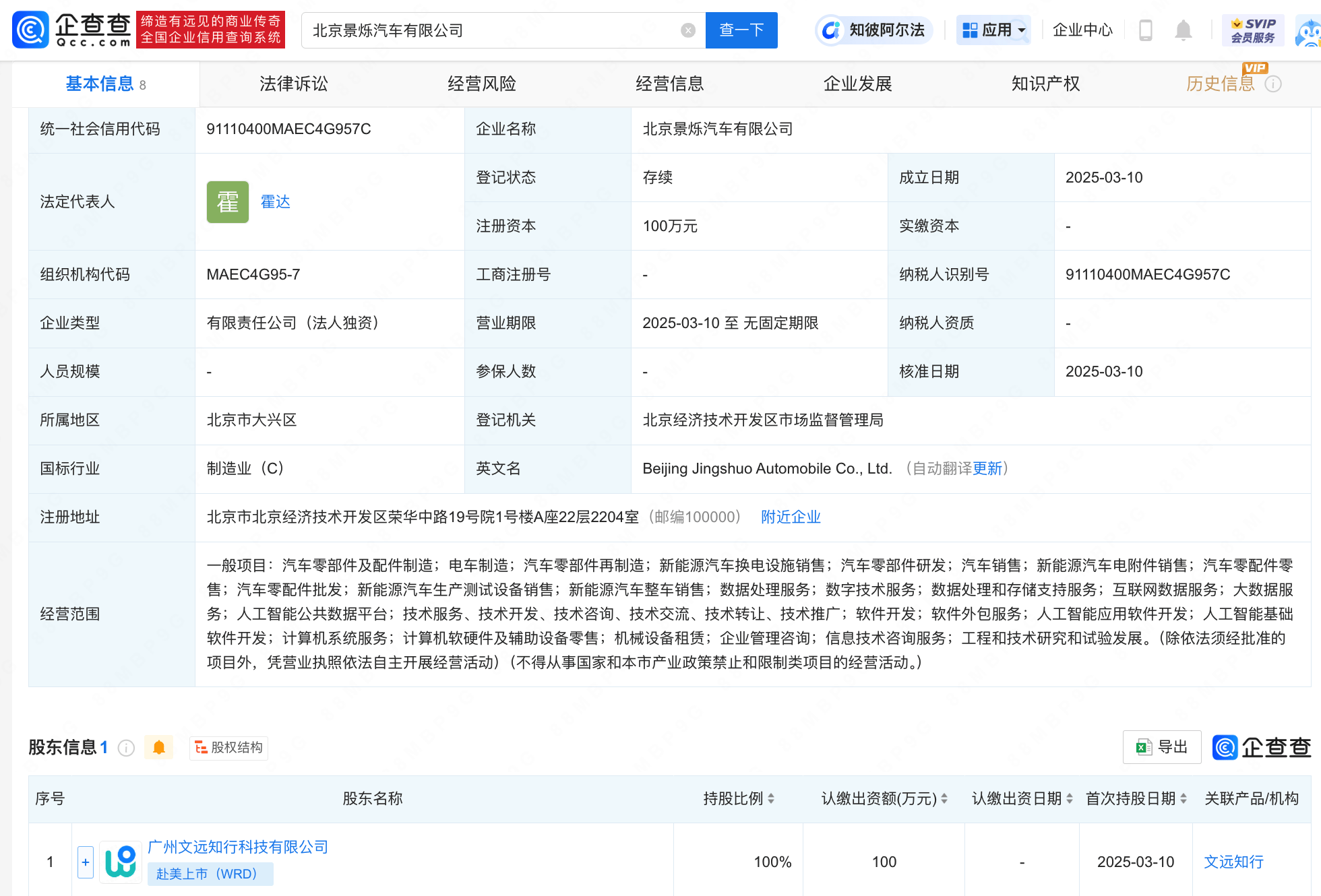Image resolution: width=1321 pixels, height=896 pixels.
Task: Switch to 知识产权 tab
Action: [x=1046, y=84]
